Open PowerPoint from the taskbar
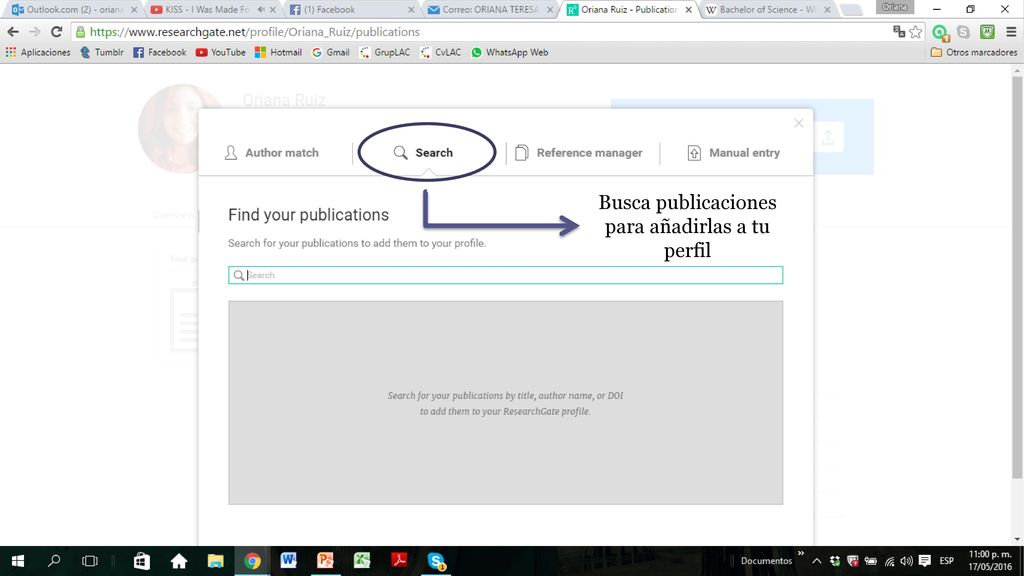Viewport: 1024px width, 576px height. pos(325,561)
